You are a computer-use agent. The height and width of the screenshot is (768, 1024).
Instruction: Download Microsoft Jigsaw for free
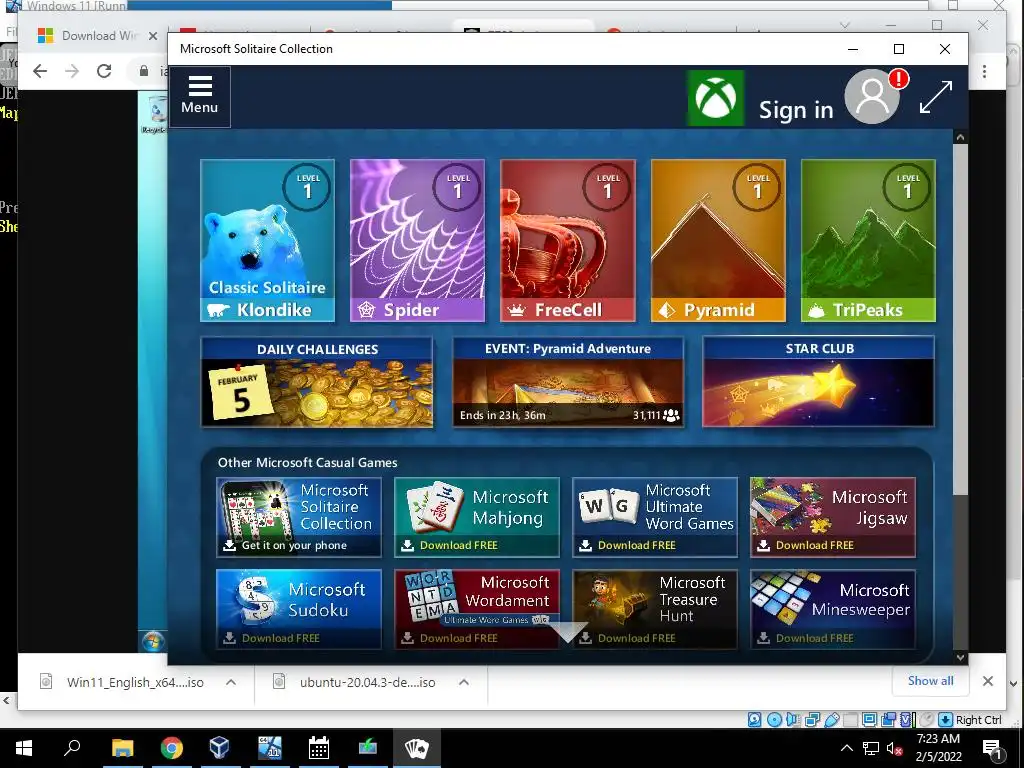click(x=833, y=517)
